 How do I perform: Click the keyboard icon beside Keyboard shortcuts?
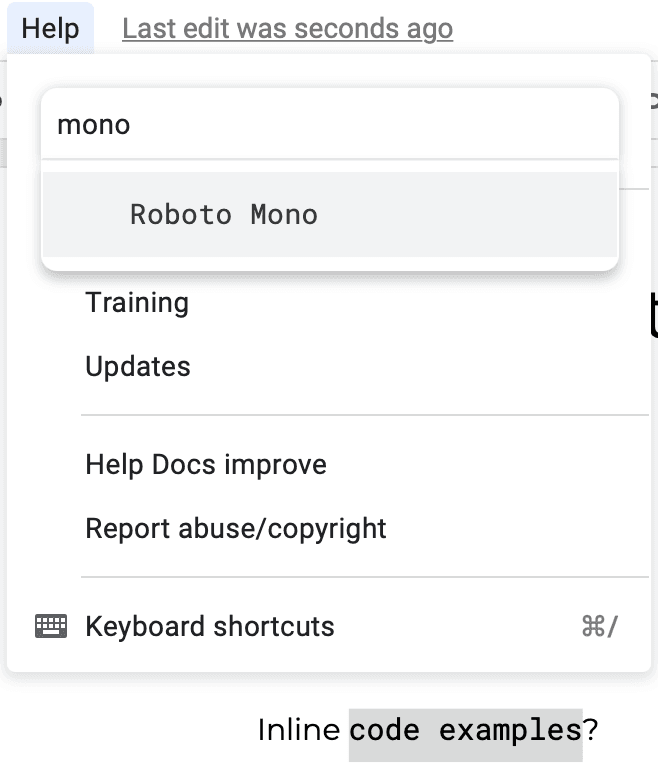[x=51, y=626]
